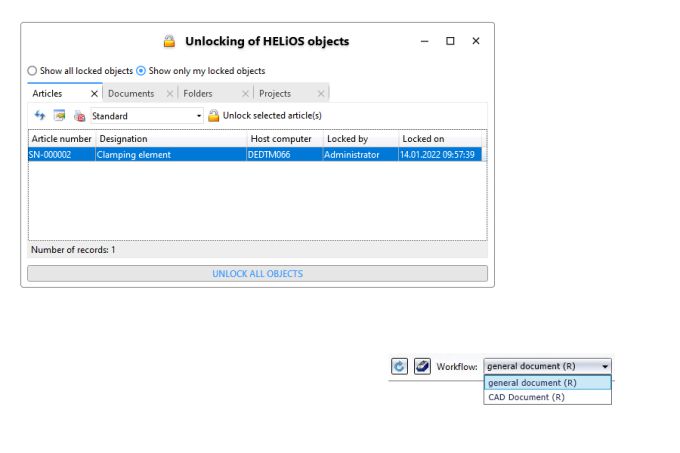Click the red delete configuration icon
The height and width of the screenshot is (453, 680).
79,116
